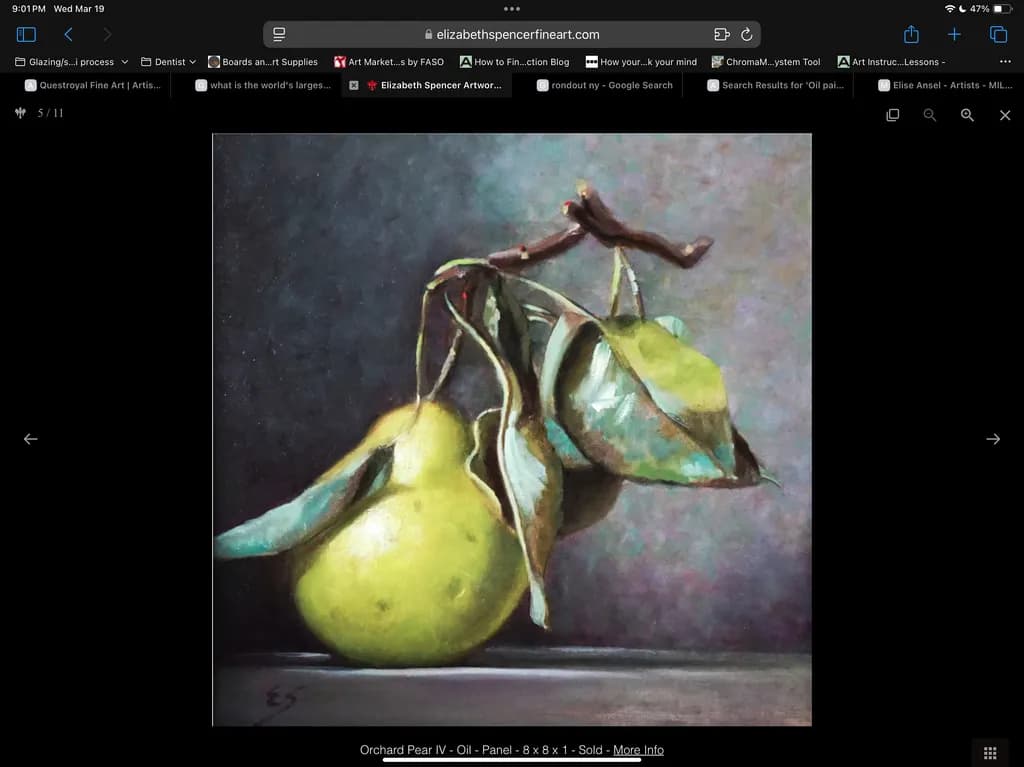Open the Art Instruc...Lessons bookmark
Viewport: 1024px width, 767px height.
click(891, 62)
